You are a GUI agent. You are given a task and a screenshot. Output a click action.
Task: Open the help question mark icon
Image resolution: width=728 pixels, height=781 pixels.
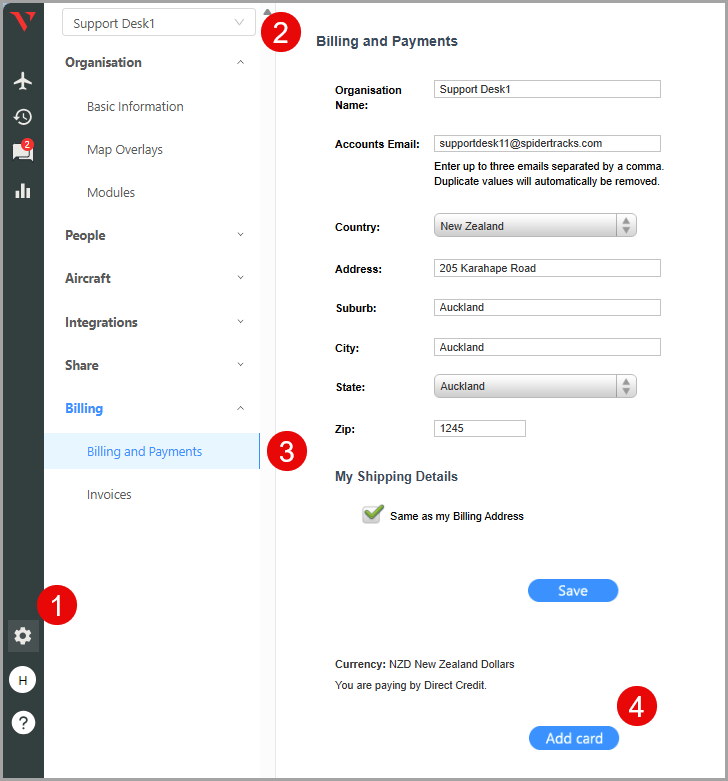pyautogui.click(x=22, y=722)
